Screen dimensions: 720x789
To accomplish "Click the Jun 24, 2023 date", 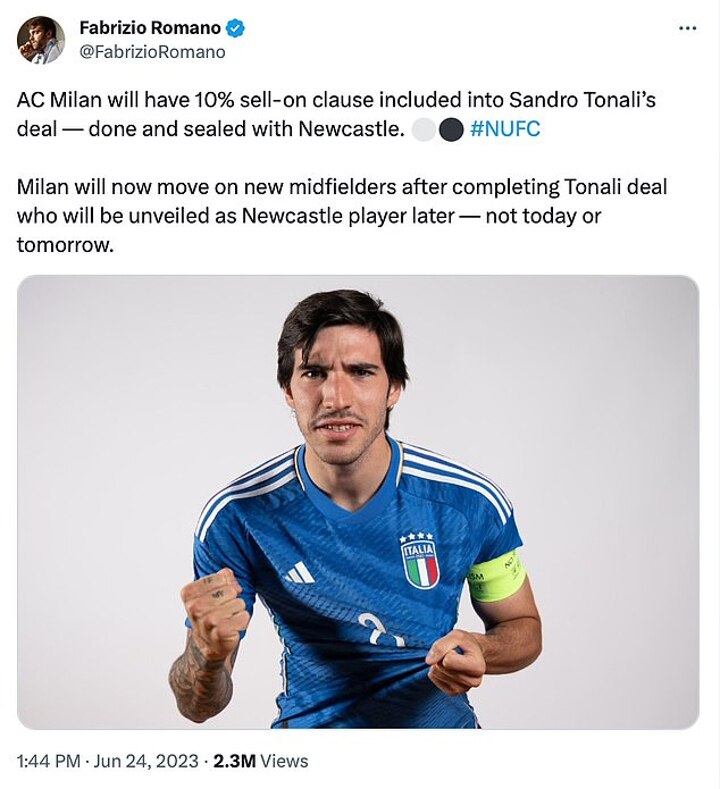I will click(x=146, y=761).
